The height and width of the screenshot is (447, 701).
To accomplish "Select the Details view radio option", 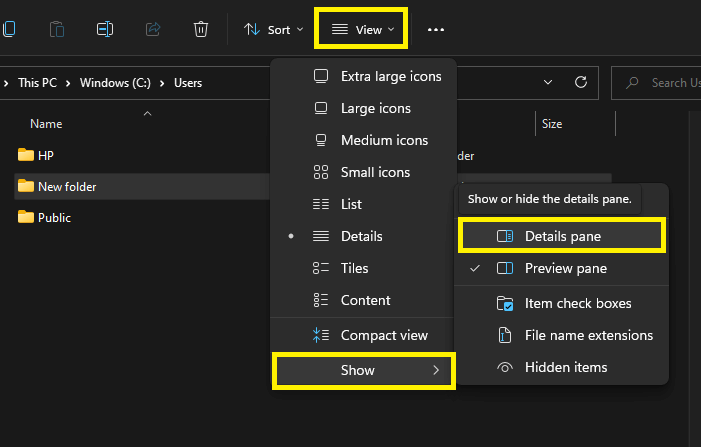I will [361, 236].
